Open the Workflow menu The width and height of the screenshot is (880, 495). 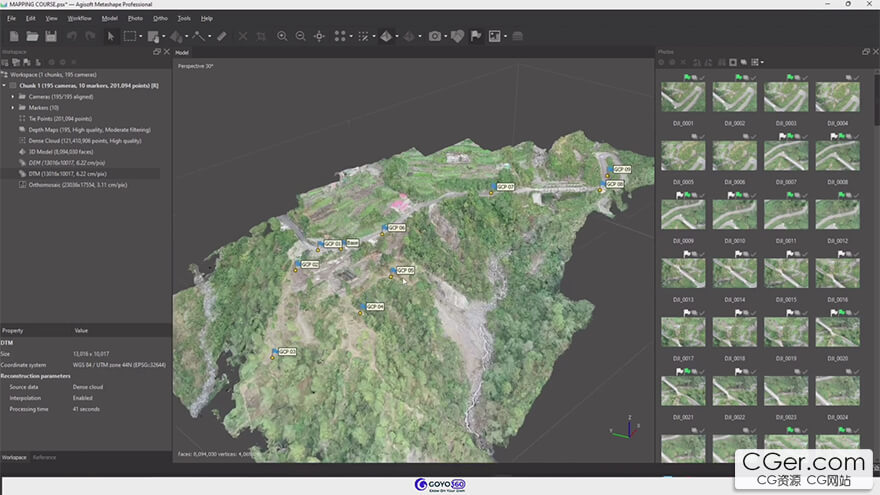tap(79, 19)
